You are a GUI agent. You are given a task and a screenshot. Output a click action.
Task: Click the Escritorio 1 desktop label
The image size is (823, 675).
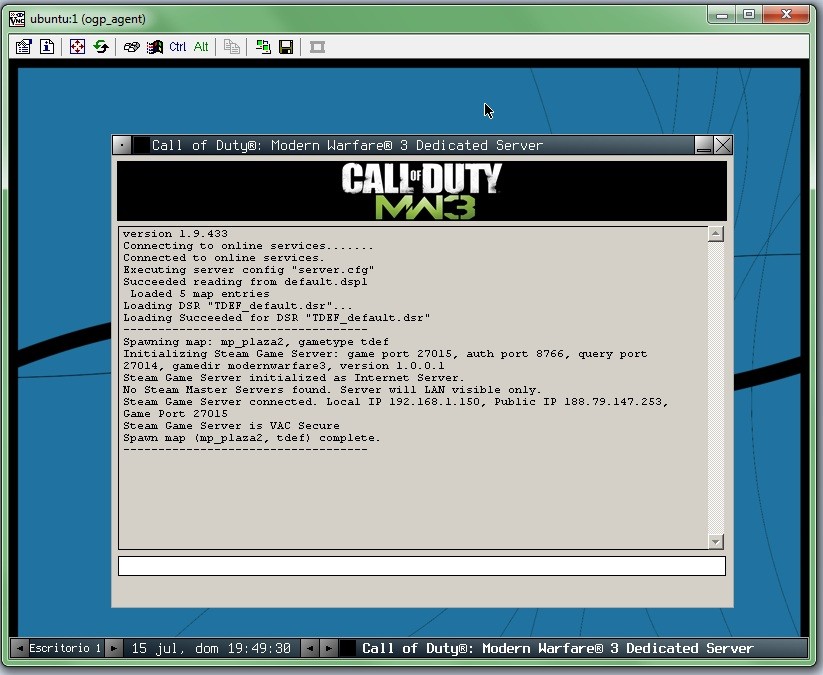tap(65, 648)
